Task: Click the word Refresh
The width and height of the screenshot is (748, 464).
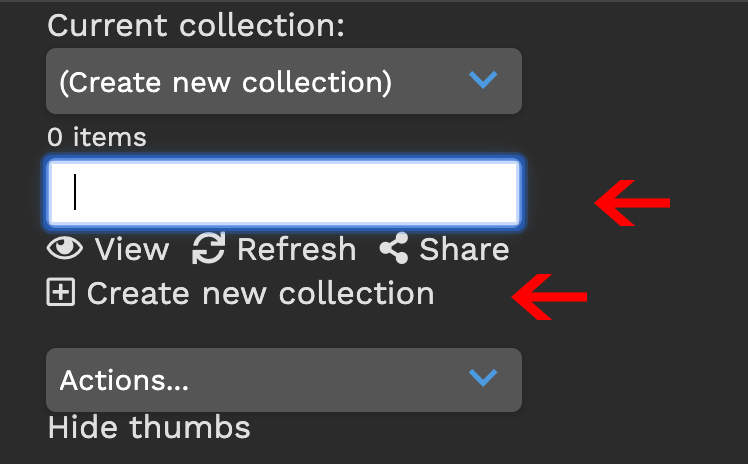Action: [x=297, y=249]
